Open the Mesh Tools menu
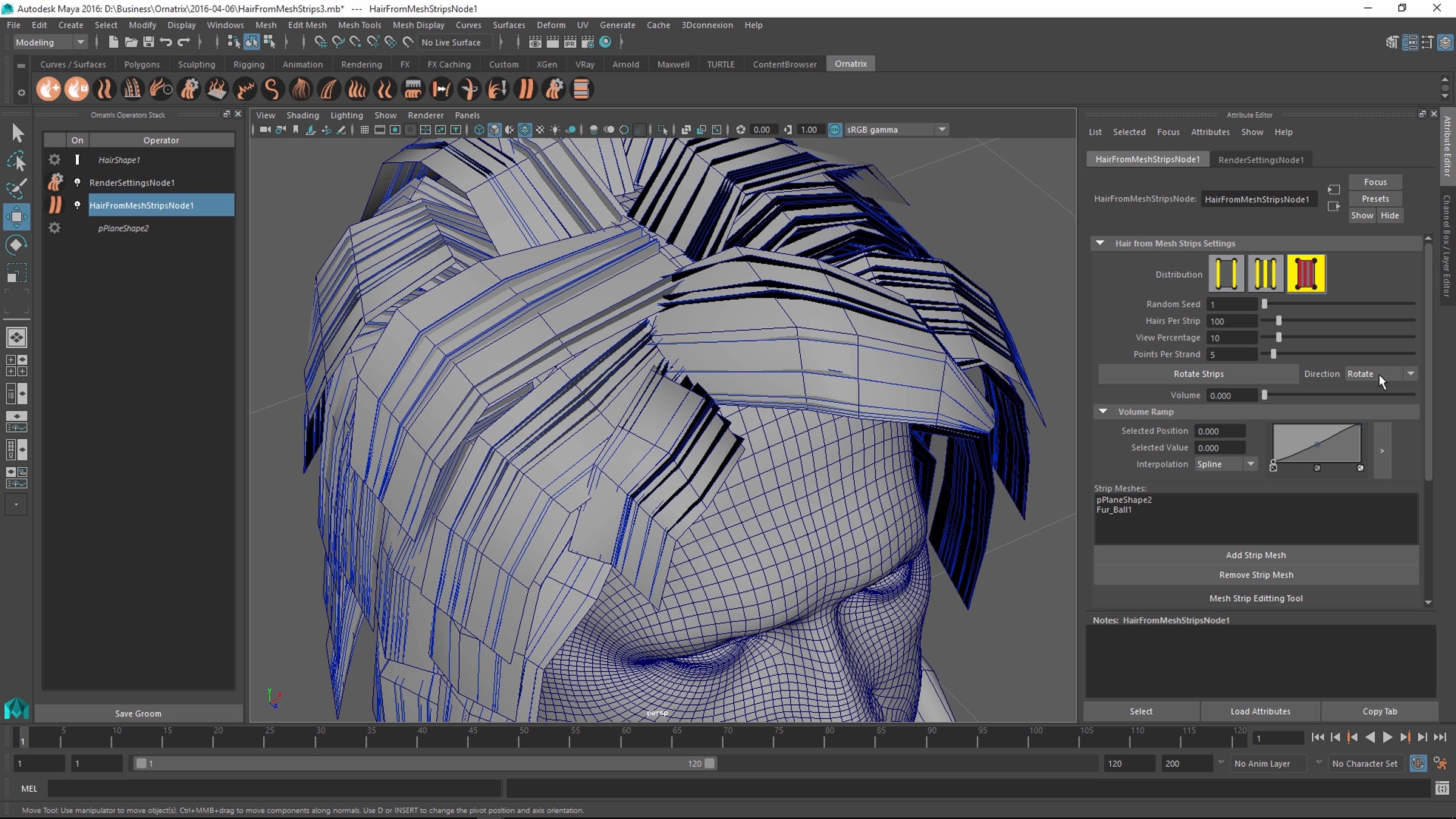1456x819 pixels. tap(359, 25)
